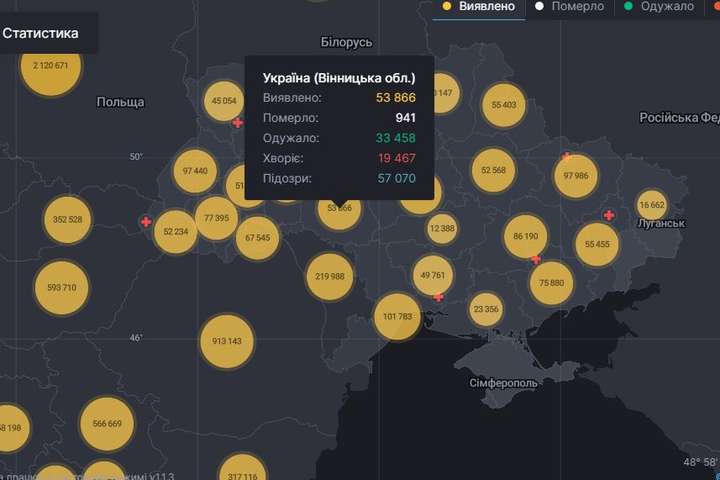Switch to the Виявлено filter
This screenshot has width=720, height=480.
[479, 7]
